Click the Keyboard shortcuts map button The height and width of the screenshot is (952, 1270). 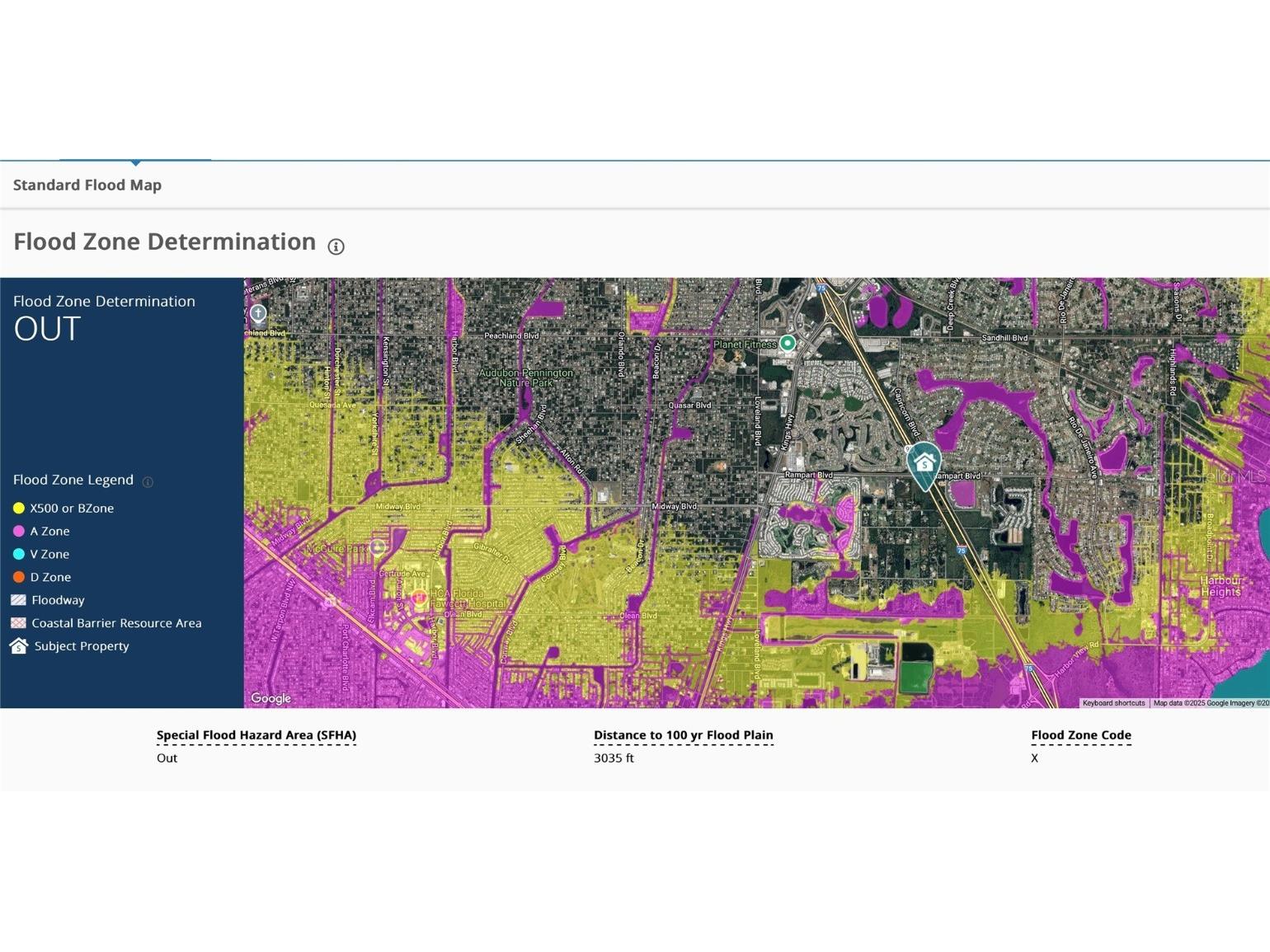(1113, 703)
